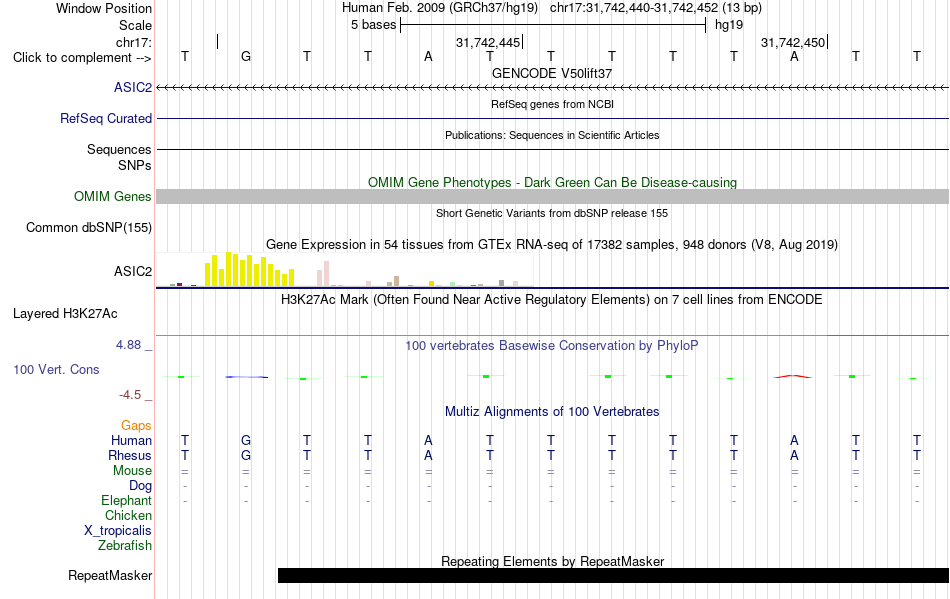This screenshot has width=950, height=599.
Task: Click the Human species label in Multiz
Action: tap(131, 440)
